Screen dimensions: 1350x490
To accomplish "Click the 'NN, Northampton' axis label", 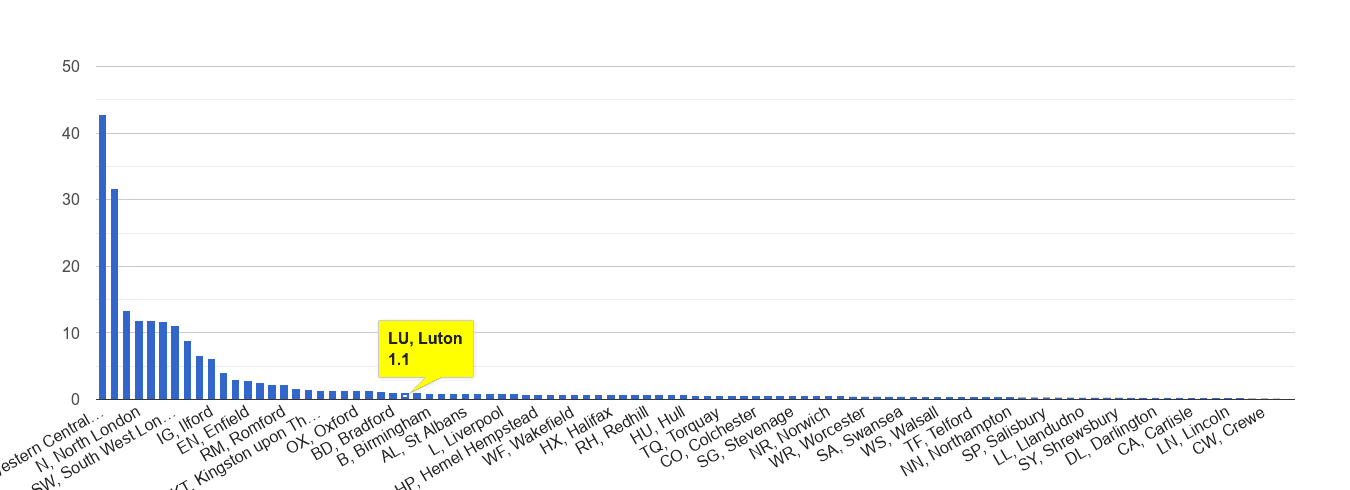I will tap(954, 442).
